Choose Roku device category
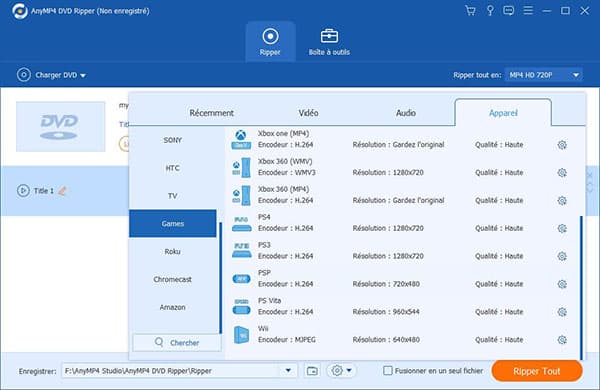 coord(173,251)
